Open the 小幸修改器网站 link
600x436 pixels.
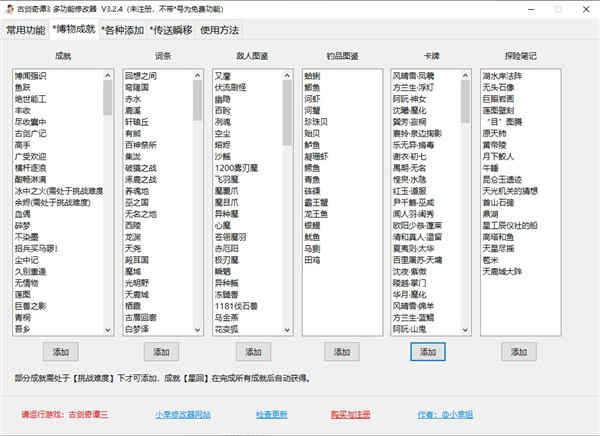(x=183, y=414)
